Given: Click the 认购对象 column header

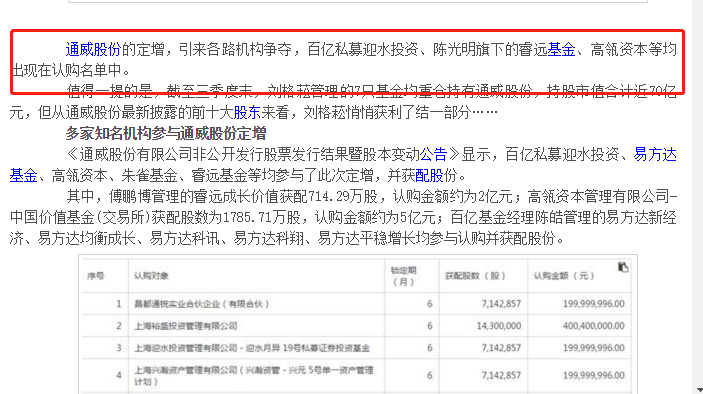Looking at the screenshot, I should point(151,276).
